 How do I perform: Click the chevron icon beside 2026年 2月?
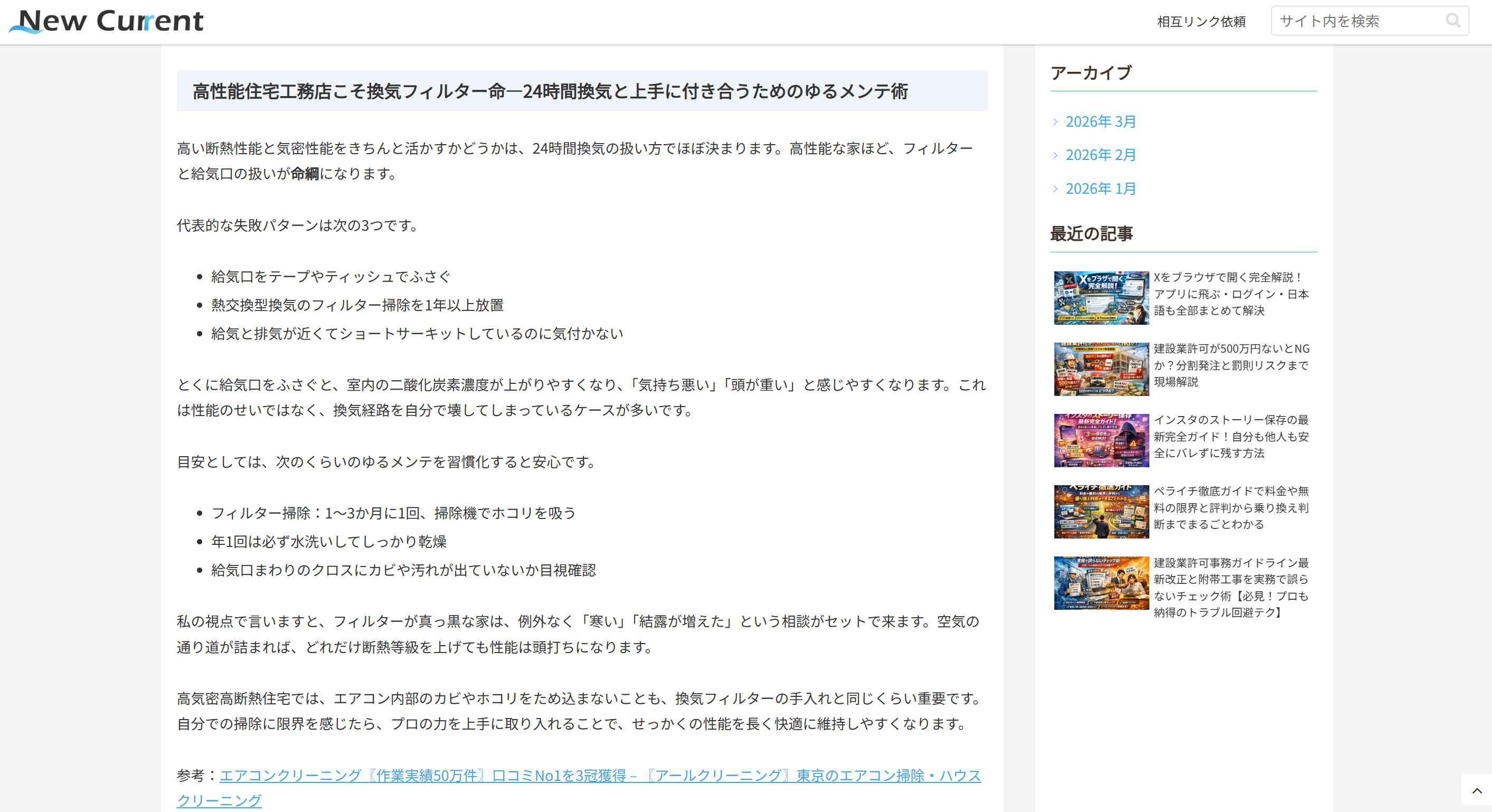tap(1055, 155)
